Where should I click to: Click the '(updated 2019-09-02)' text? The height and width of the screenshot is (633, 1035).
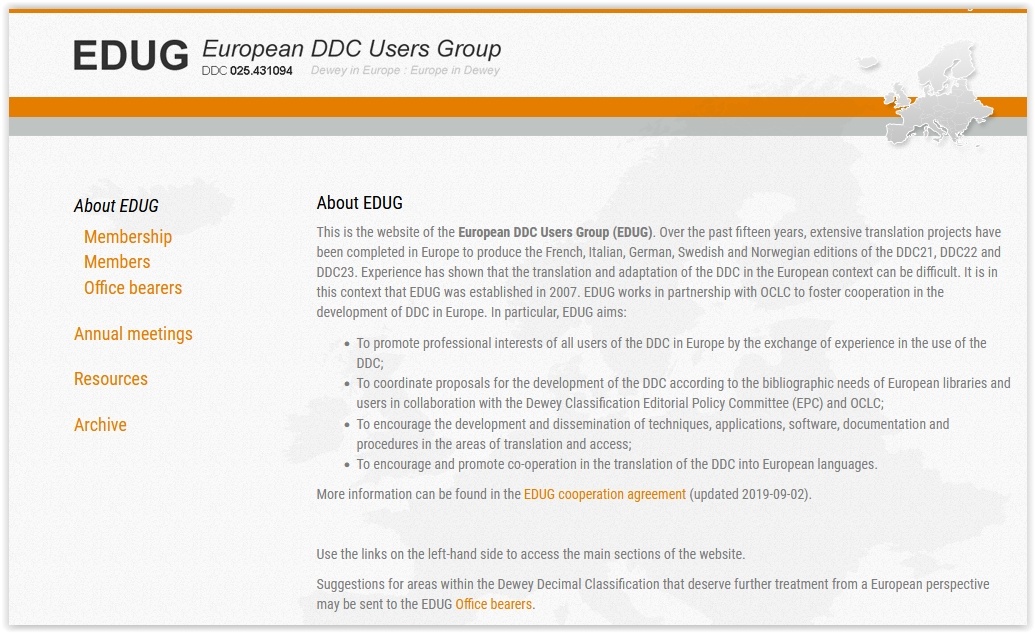(749, 494)
